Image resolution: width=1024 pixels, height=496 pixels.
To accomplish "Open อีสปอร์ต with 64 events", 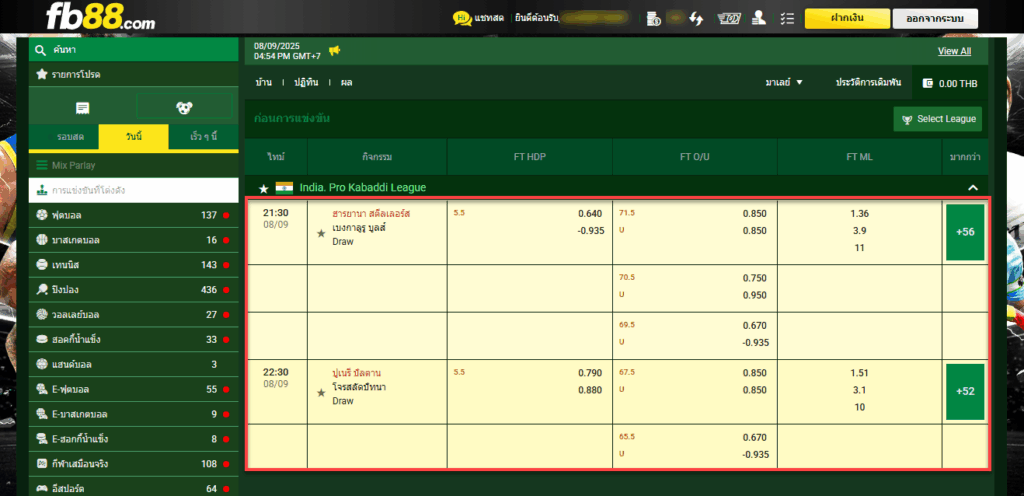I will 133,488.
